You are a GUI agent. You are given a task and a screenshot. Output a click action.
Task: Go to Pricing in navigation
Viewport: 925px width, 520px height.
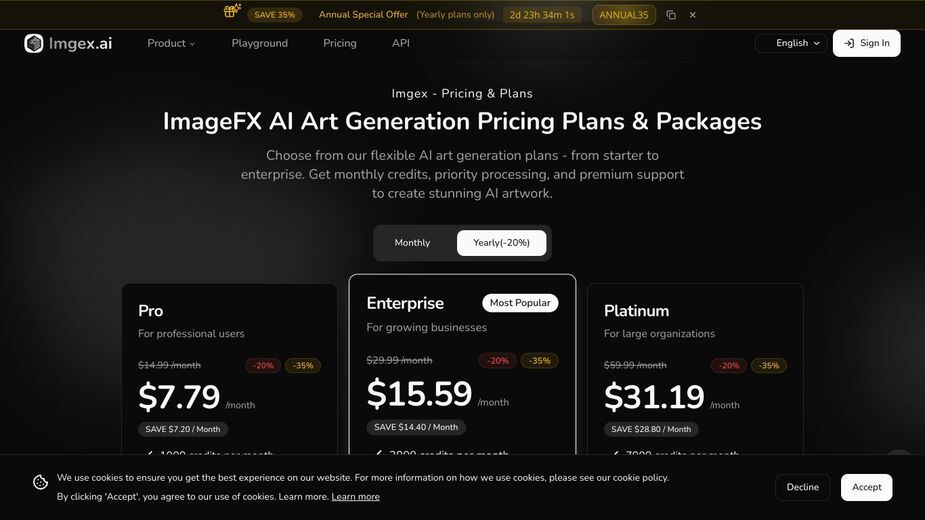340,43
